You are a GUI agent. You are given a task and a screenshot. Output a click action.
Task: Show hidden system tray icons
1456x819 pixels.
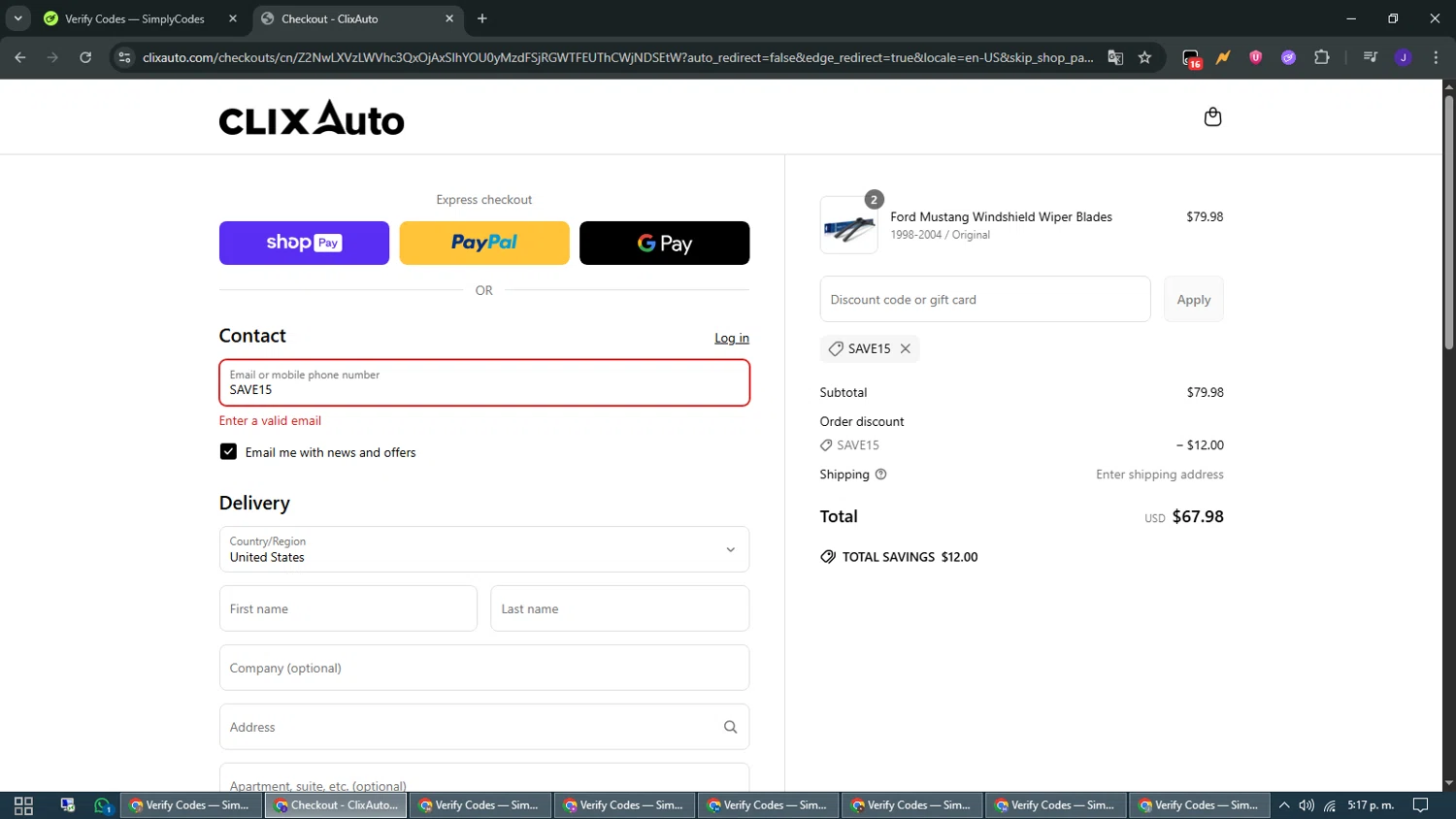pos(1284,805)
